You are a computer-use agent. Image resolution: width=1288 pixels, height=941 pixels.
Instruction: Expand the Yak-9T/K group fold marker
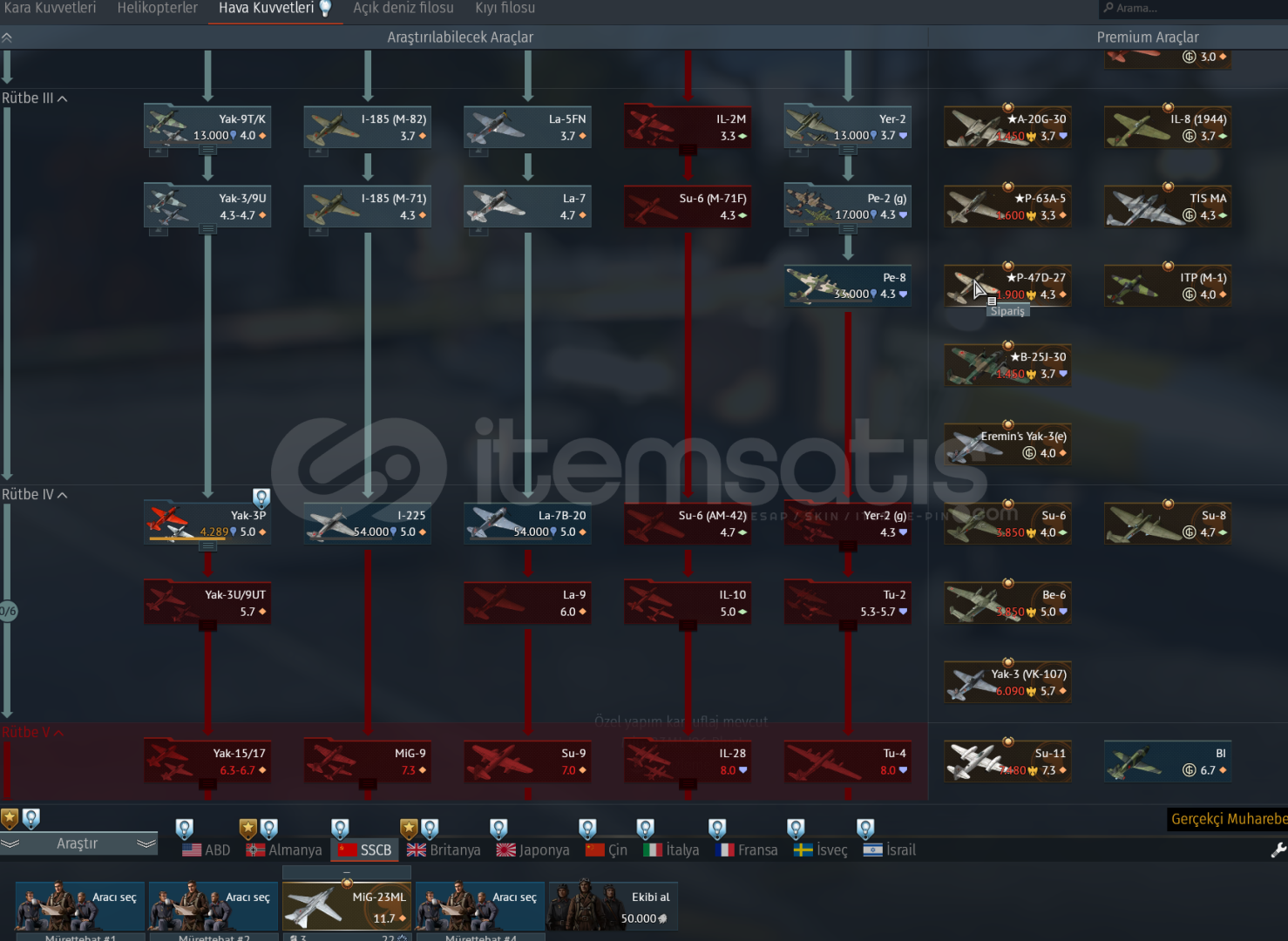[x=207, y=150]
